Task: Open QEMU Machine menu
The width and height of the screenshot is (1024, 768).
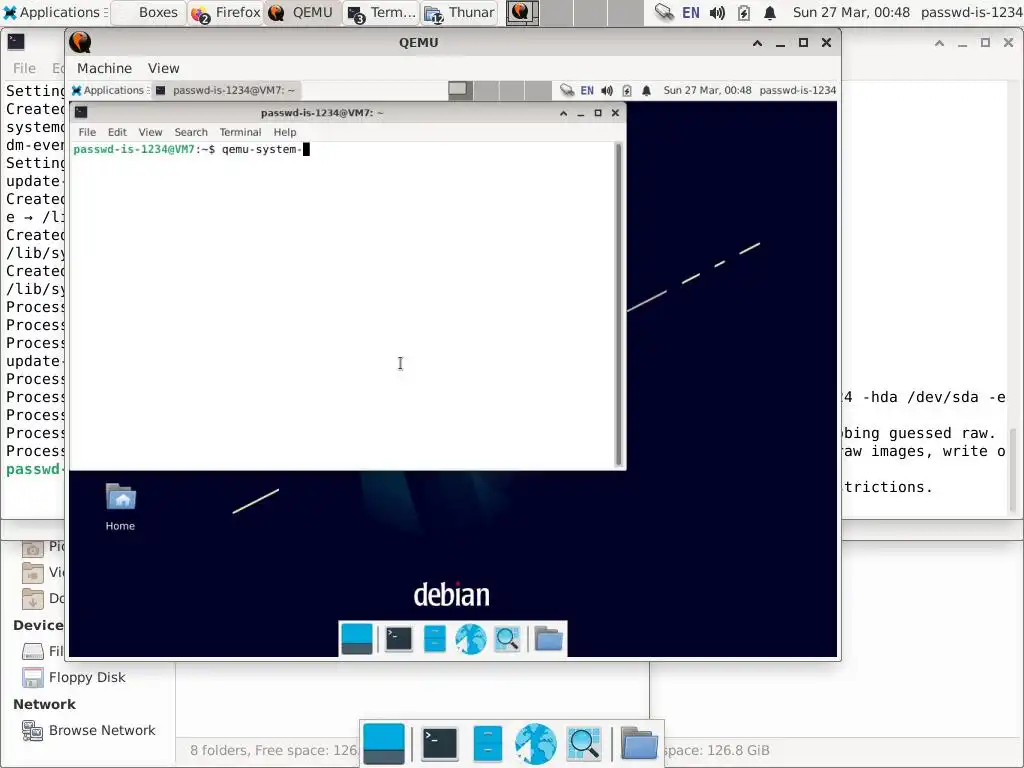Action: [x=104, y=68]
